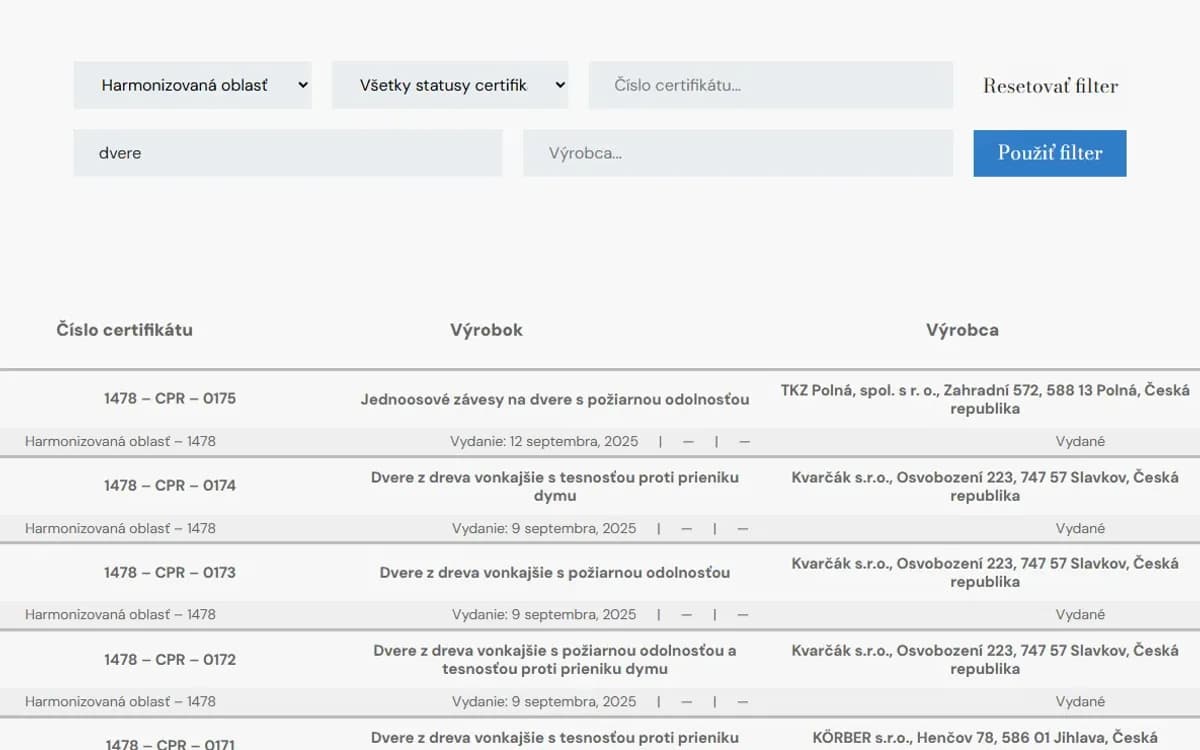This screenshot has height=750, width=1200.
Task: Click 'Harmonizovaná oblasť – 1478' under certificate 0173
Action: click(x=120, y=614)
